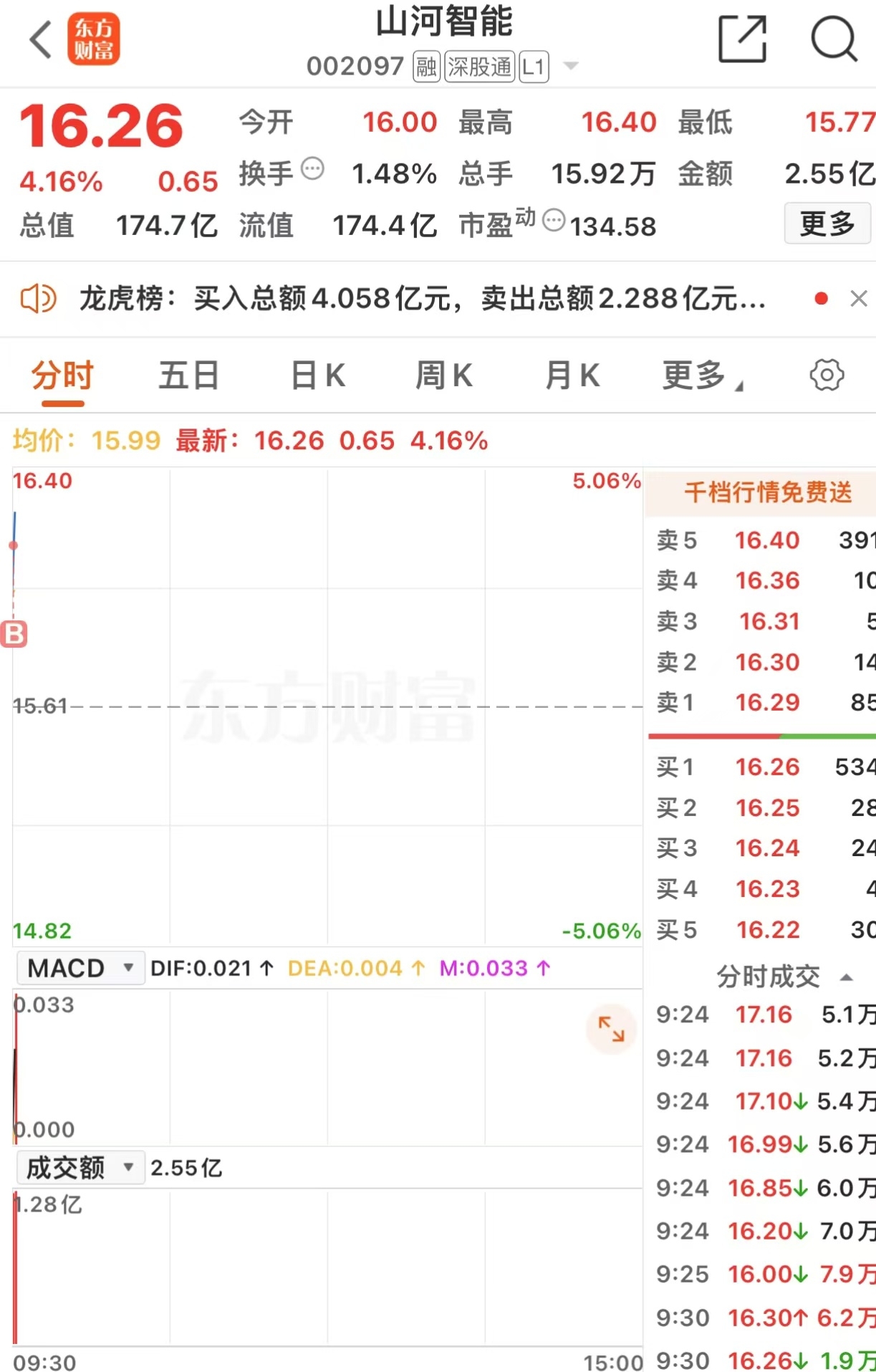Tap the 融 margin trading badge
Screen dimensions: 876x1372
click(x=426, y=67)
